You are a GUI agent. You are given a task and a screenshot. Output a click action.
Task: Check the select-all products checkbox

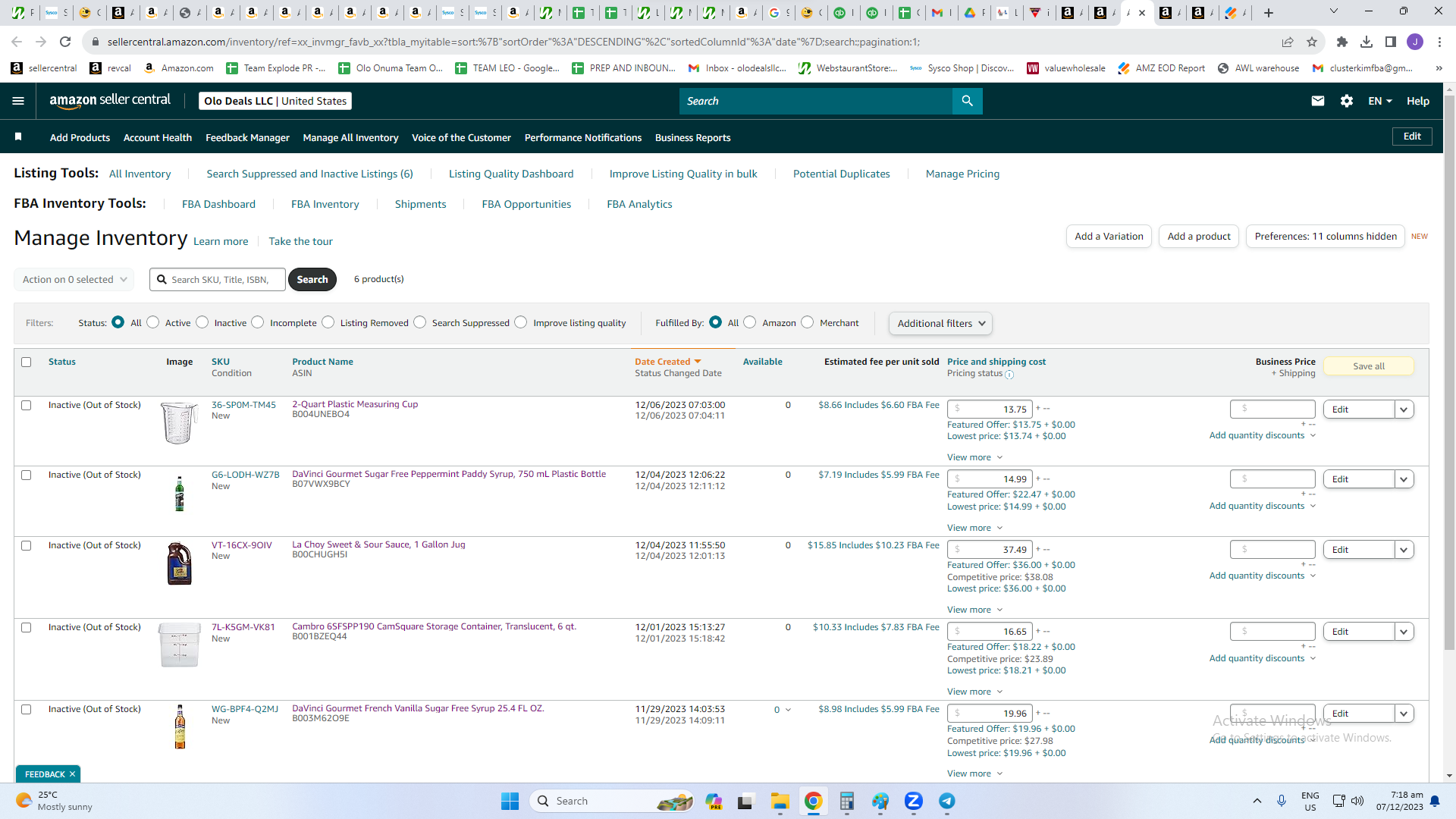pyautogui.click(x=27, y=362)
